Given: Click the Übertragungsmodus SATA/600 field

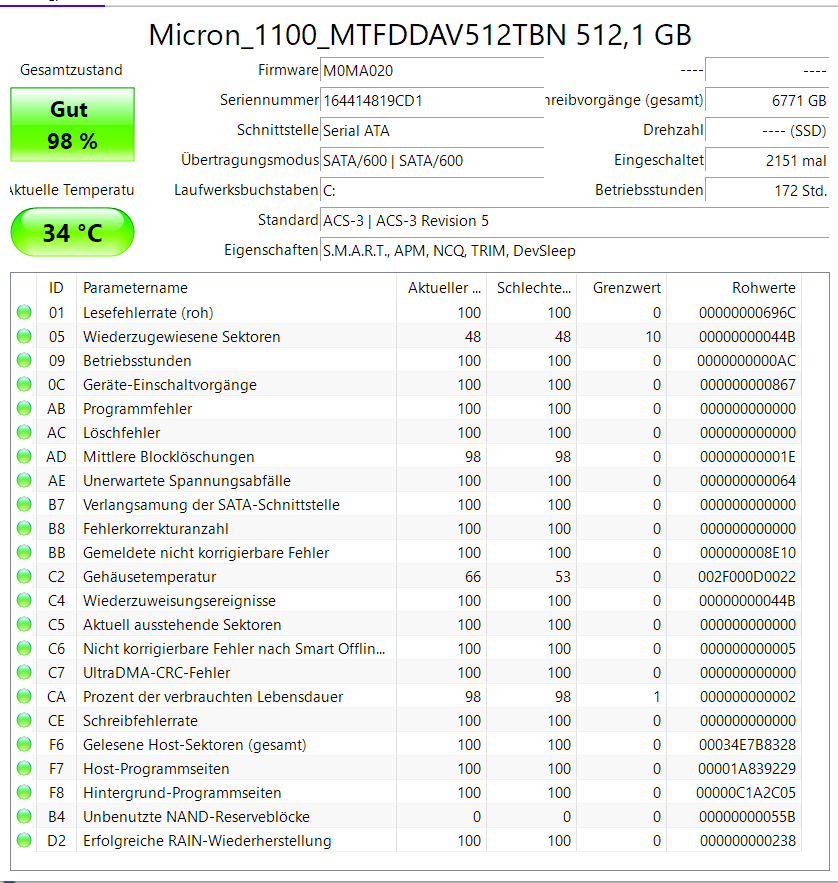Looking at the screenshot, I should pos(432,160).
